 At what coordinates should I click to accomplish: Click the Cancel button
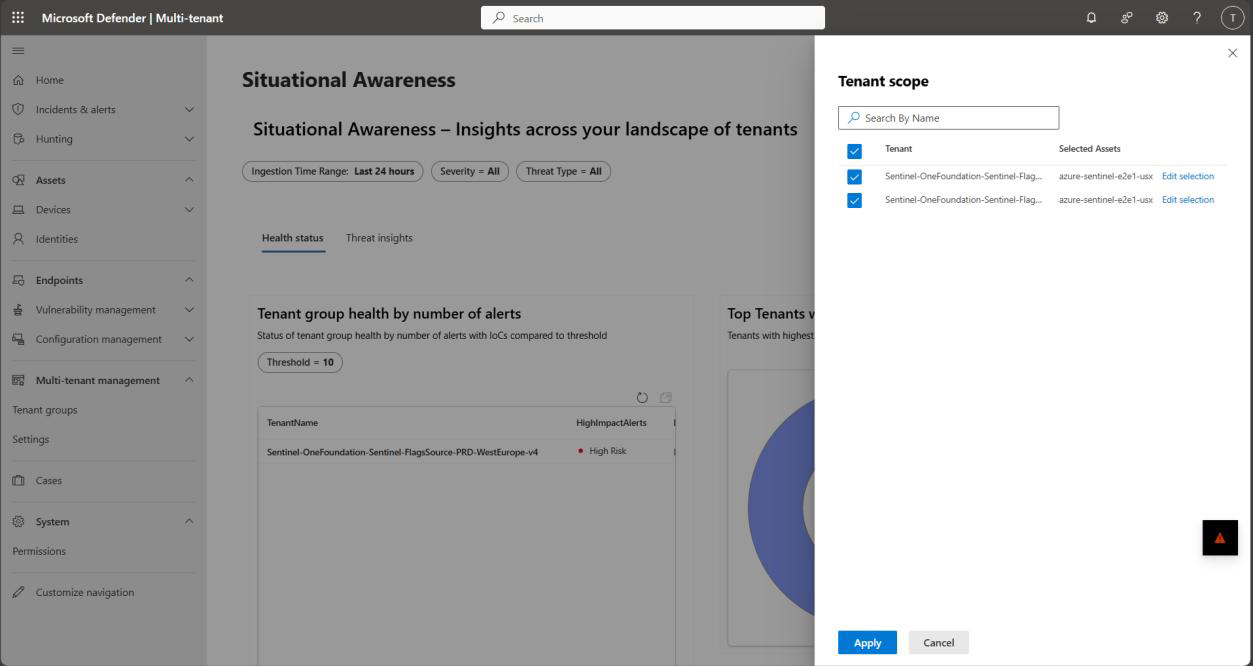pos(939,643)
